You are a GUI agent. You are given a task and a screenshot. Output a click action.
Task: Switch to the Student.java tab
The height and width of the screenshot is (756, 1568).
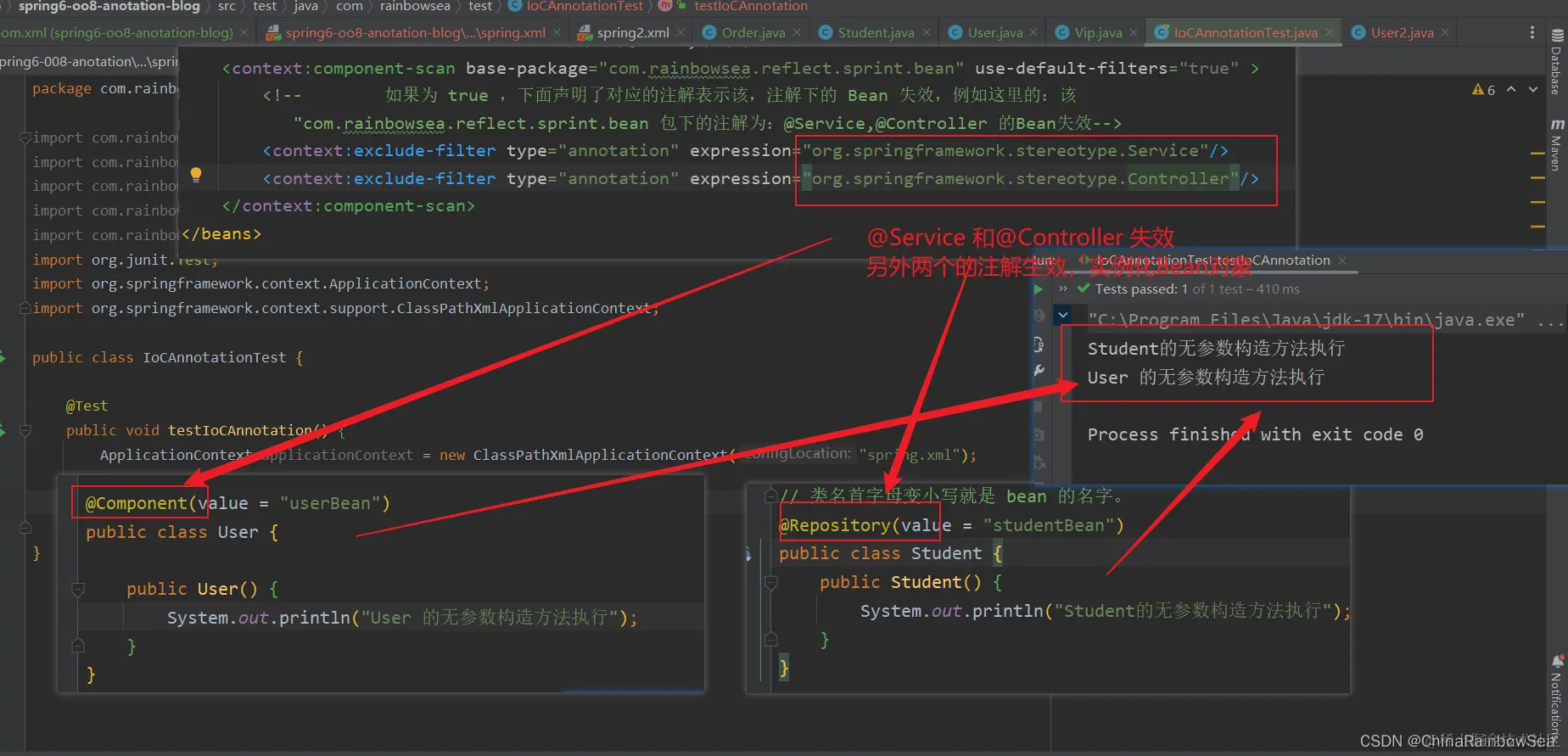click(876, 32)
